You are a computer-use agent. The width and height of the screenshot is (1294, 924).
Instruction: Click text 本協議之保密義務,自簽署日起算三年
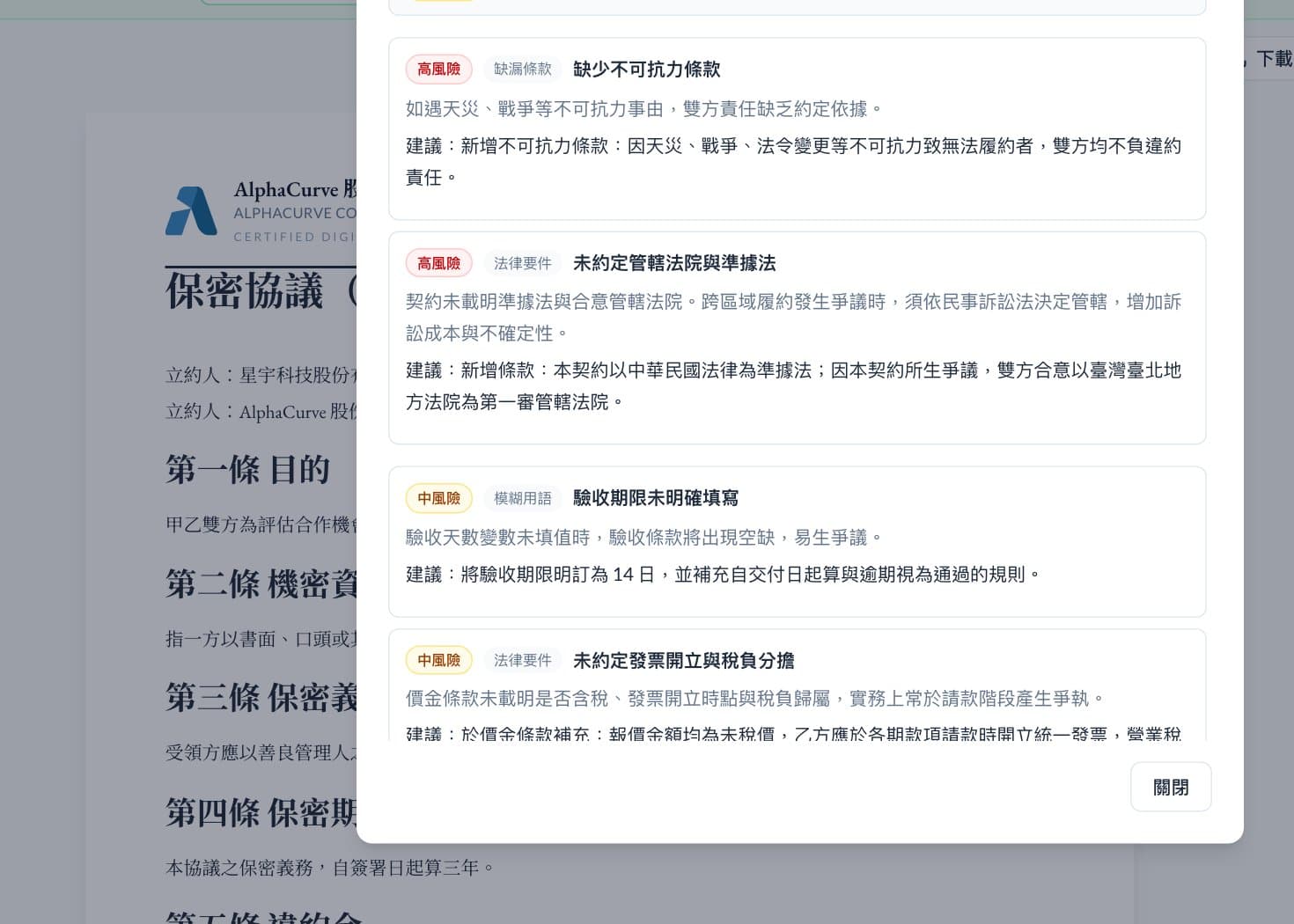point(330,868)
